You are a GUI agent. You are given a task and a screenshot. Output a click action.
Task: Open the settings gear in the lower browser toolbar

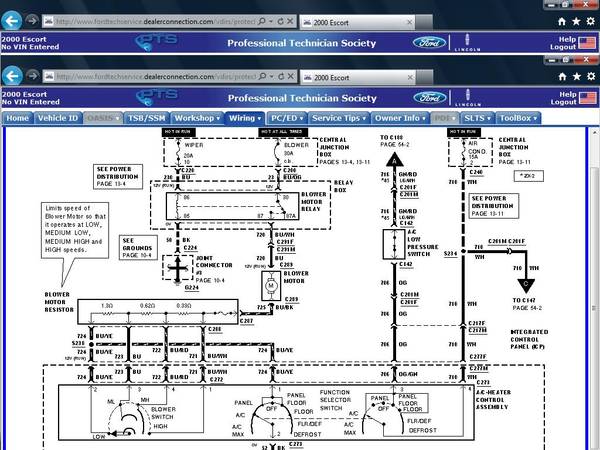click(x=591, y=76)
